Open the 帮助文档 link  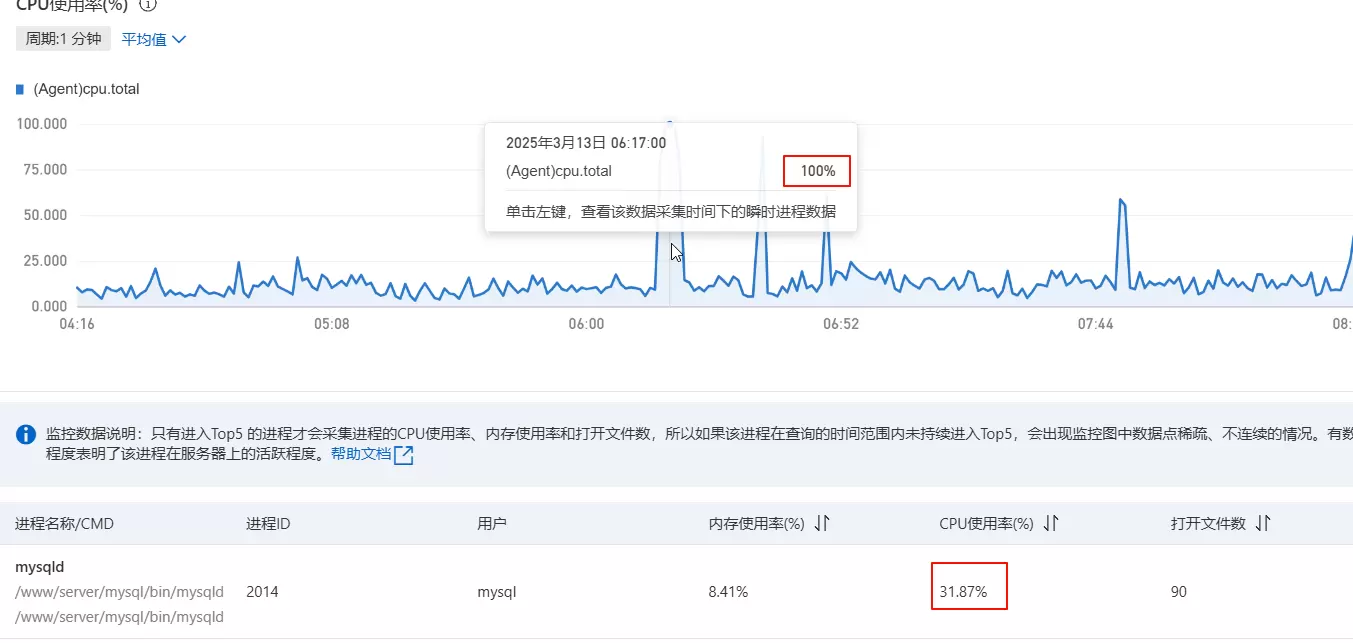[361, 454]
